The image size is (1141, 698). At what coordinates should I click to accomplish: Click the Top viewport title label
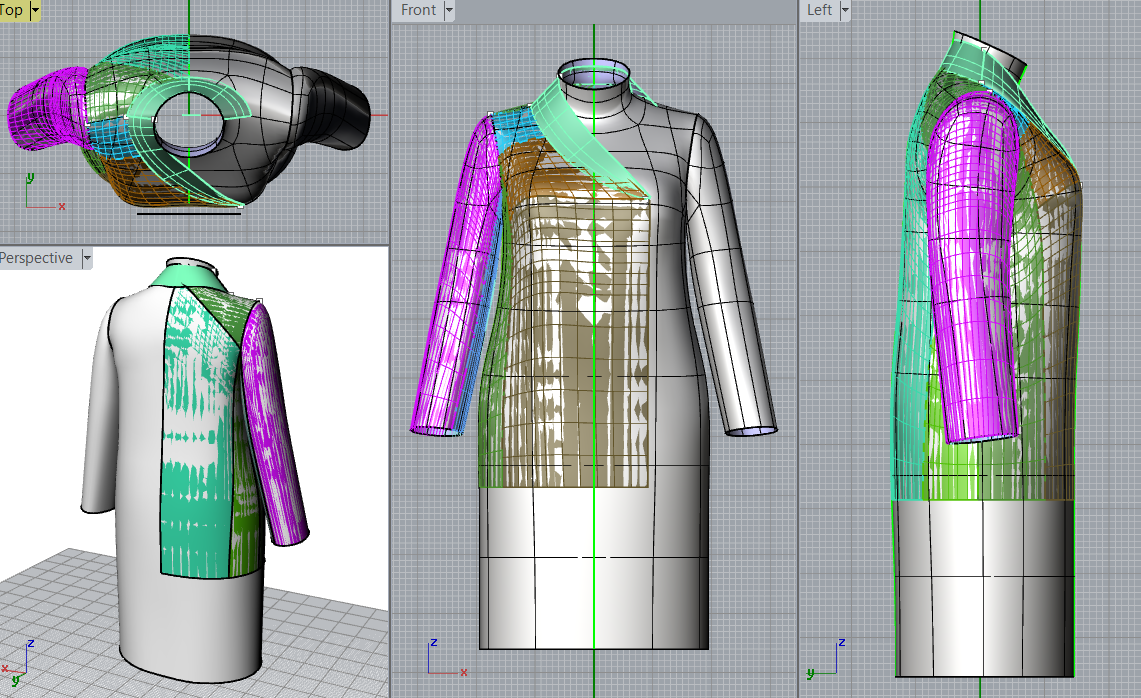[x=12, y=10]
